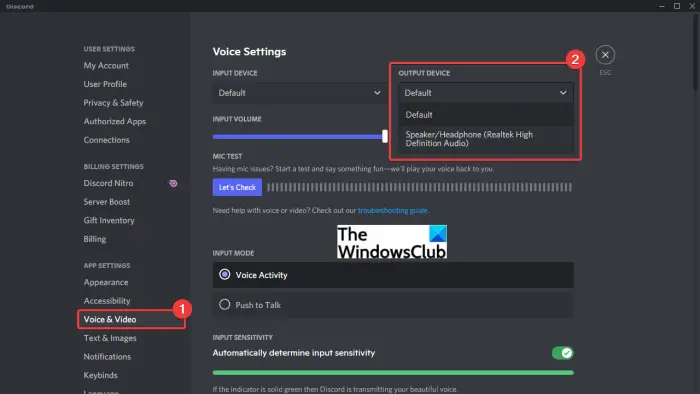
Task: Click the Input Volume slider handle
Action: 385,137
